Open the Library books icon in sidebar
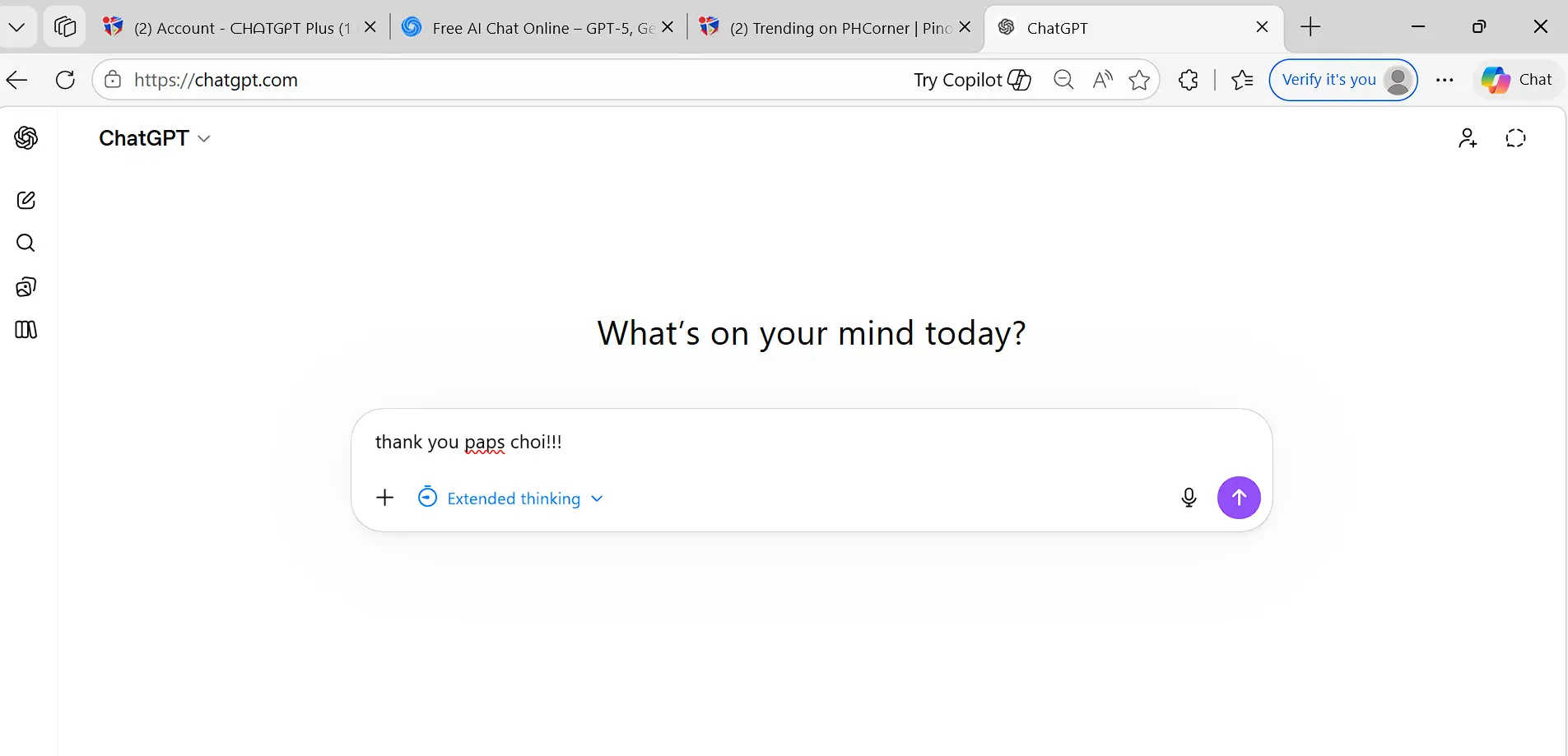The image size is (1568, 756). click(26, 330)
